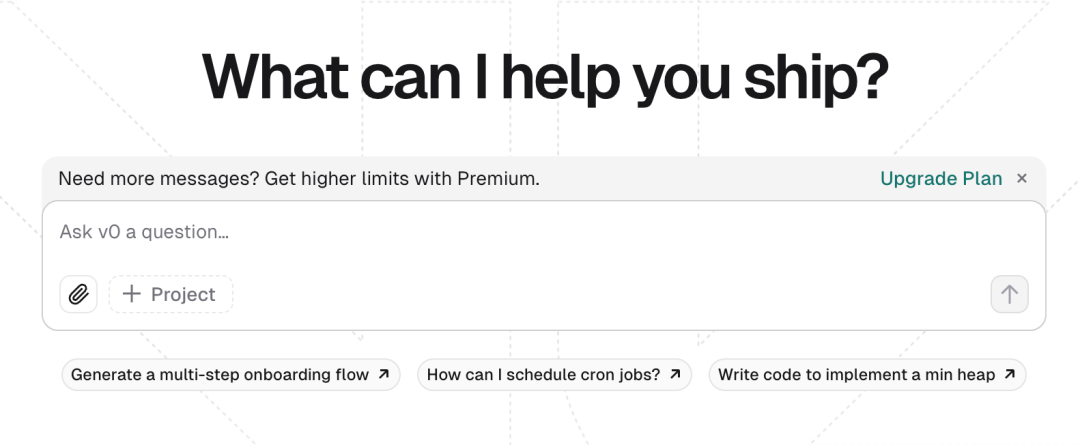Click the "Need more messages?" banner text
Viewport: 1080px width, 445px height.
coord(158,179)
